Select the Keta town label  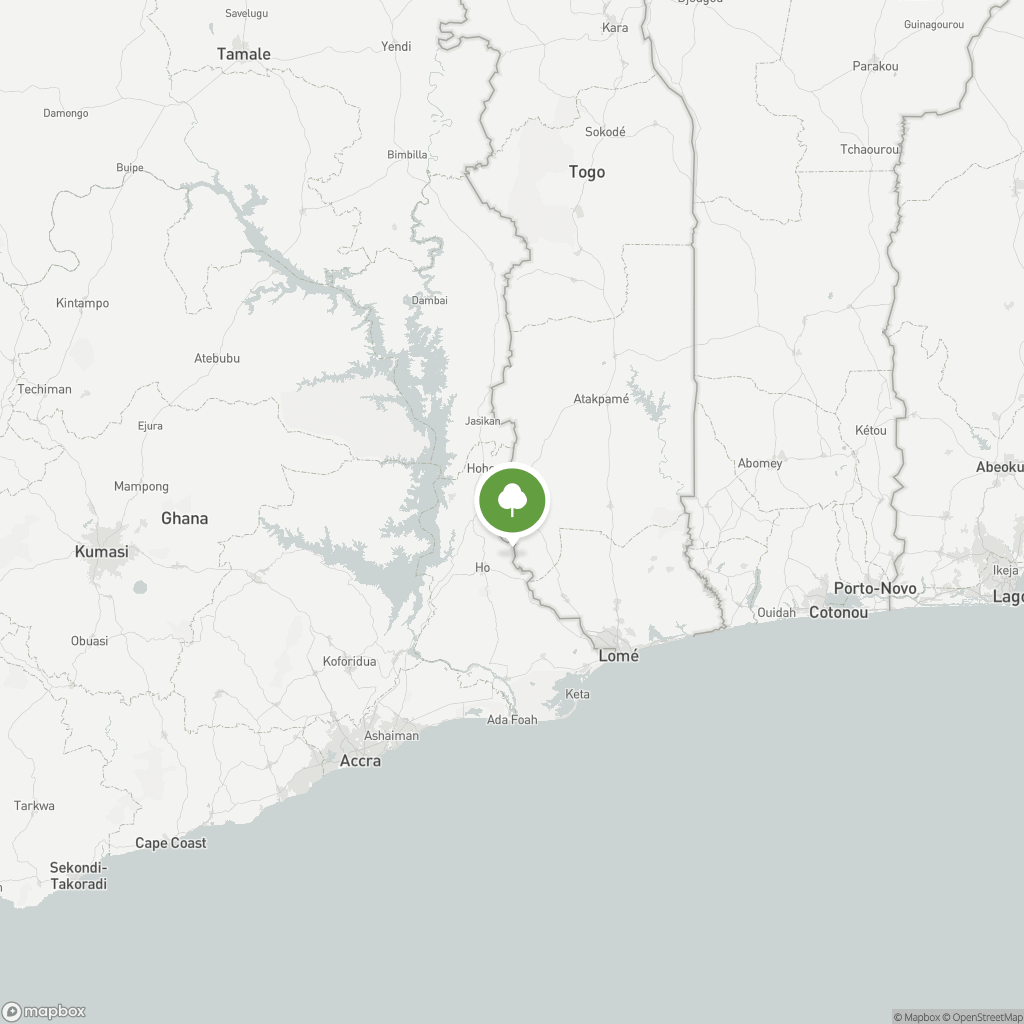point(577,694)
